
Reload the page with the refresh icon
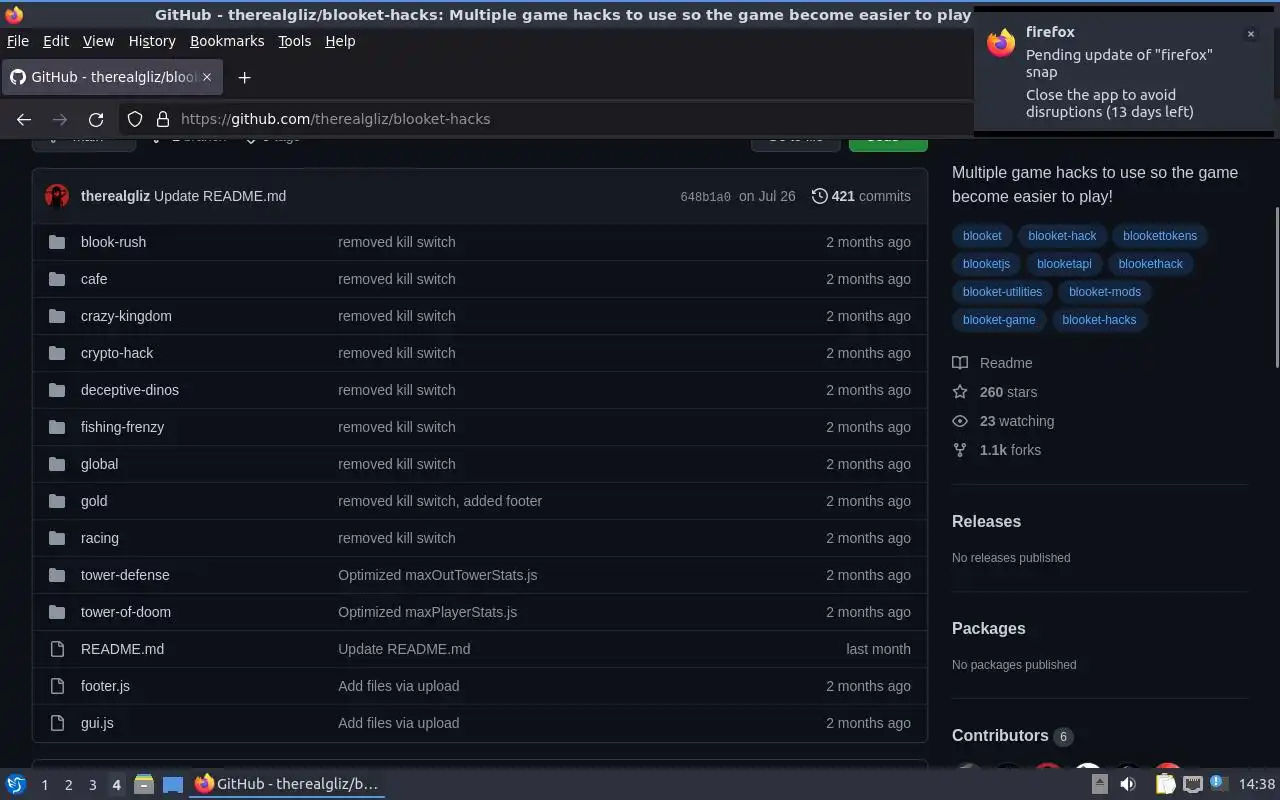click(96, 119)
